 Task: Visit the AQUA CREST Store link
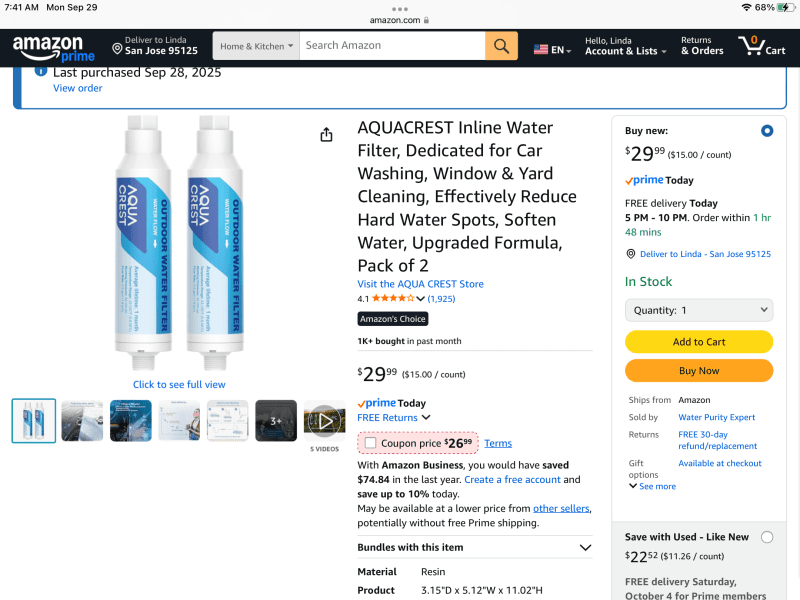point(420,284)
